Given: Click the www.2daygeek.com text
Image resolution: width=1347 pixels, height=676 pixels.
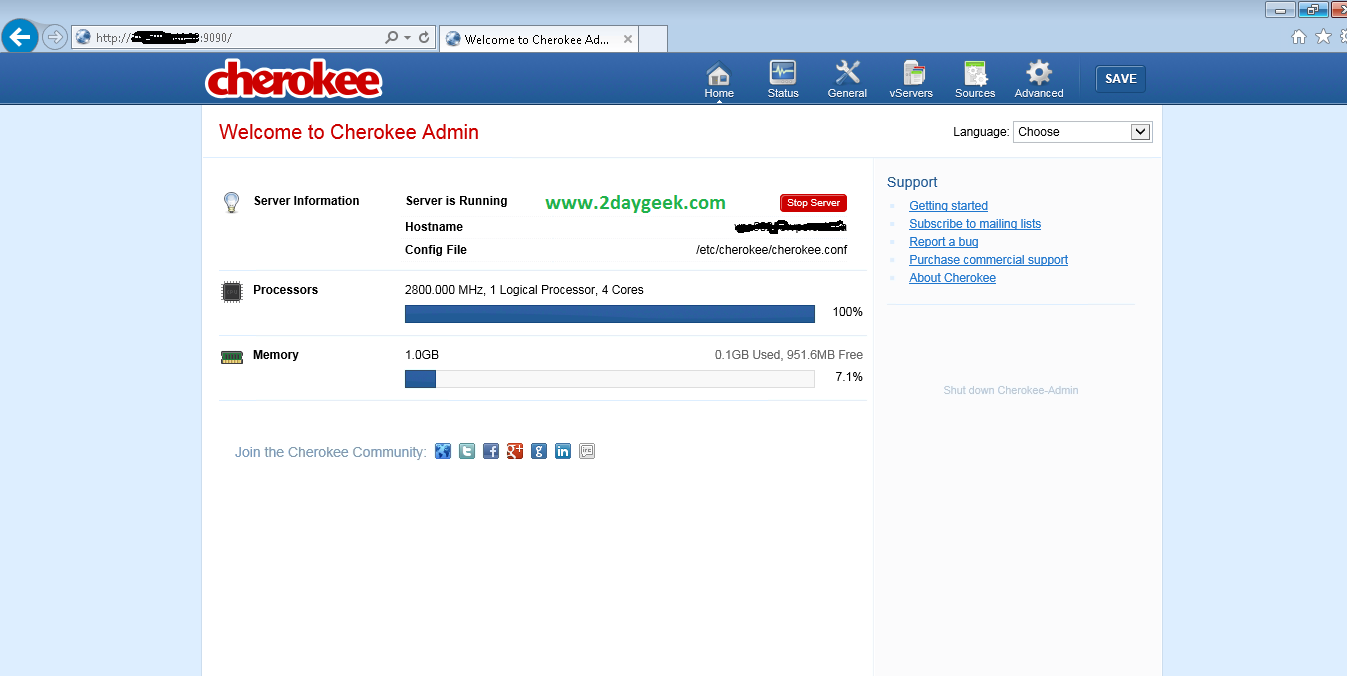Looking at the screenshot, I should (x=635, y=203).
